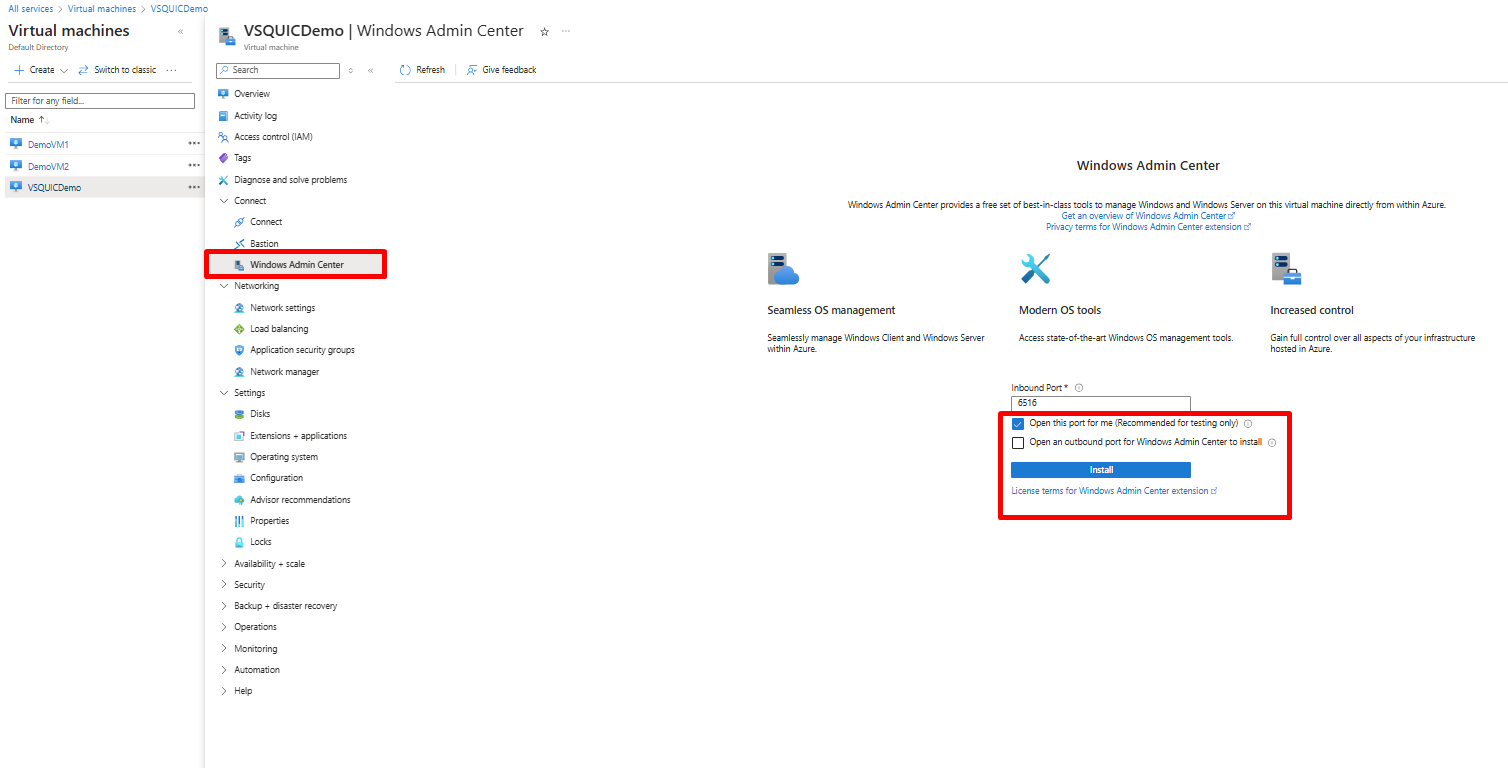
Task: Go to Virtual machines breadcrumb
Action: point(102,8)
